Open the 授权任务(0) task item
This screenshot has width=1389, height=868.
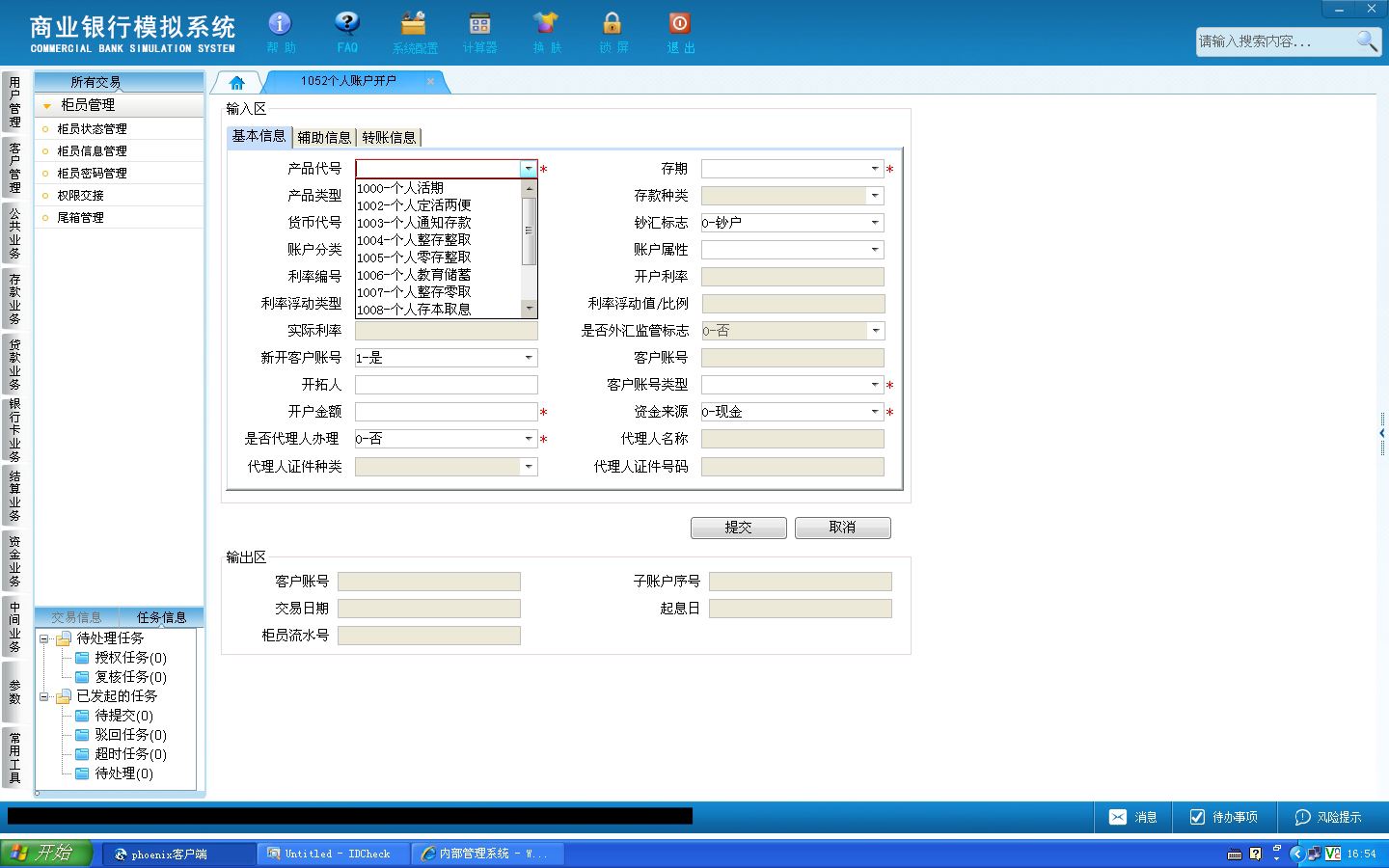(x=130, y=658)
